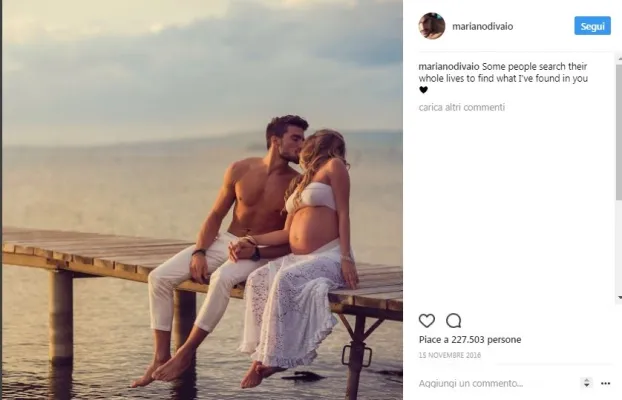Viewport: 622px width, 400px height.
Task: Open marianodivaio profile from the header username
Action: pyautogui.click(x=483, y=26)
